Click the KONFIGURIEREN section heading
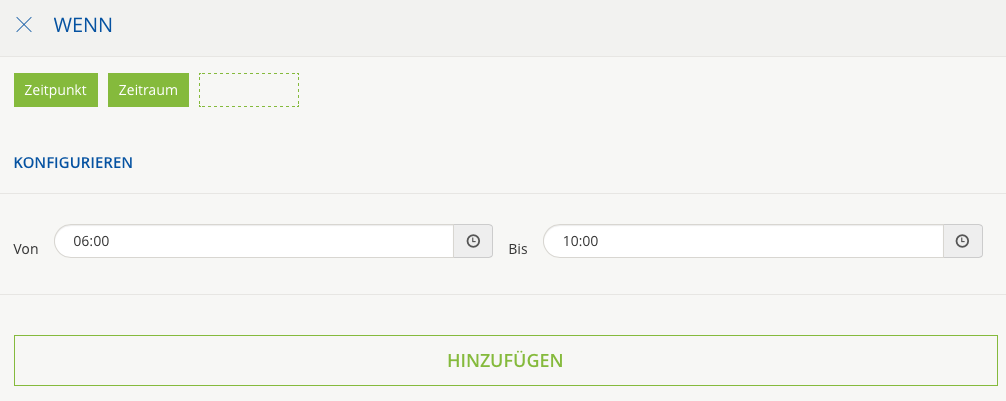The height and width of the screenshot is (401, 1006). pyautogui.click(x=73, y=162)
